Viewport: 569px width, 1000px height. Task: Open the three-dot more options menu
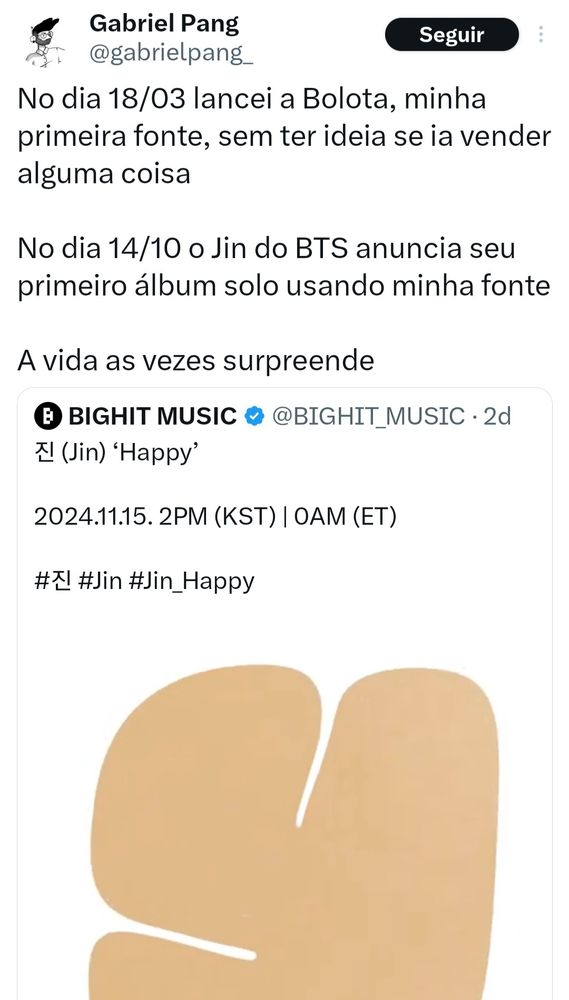click(x=541, y=34)
